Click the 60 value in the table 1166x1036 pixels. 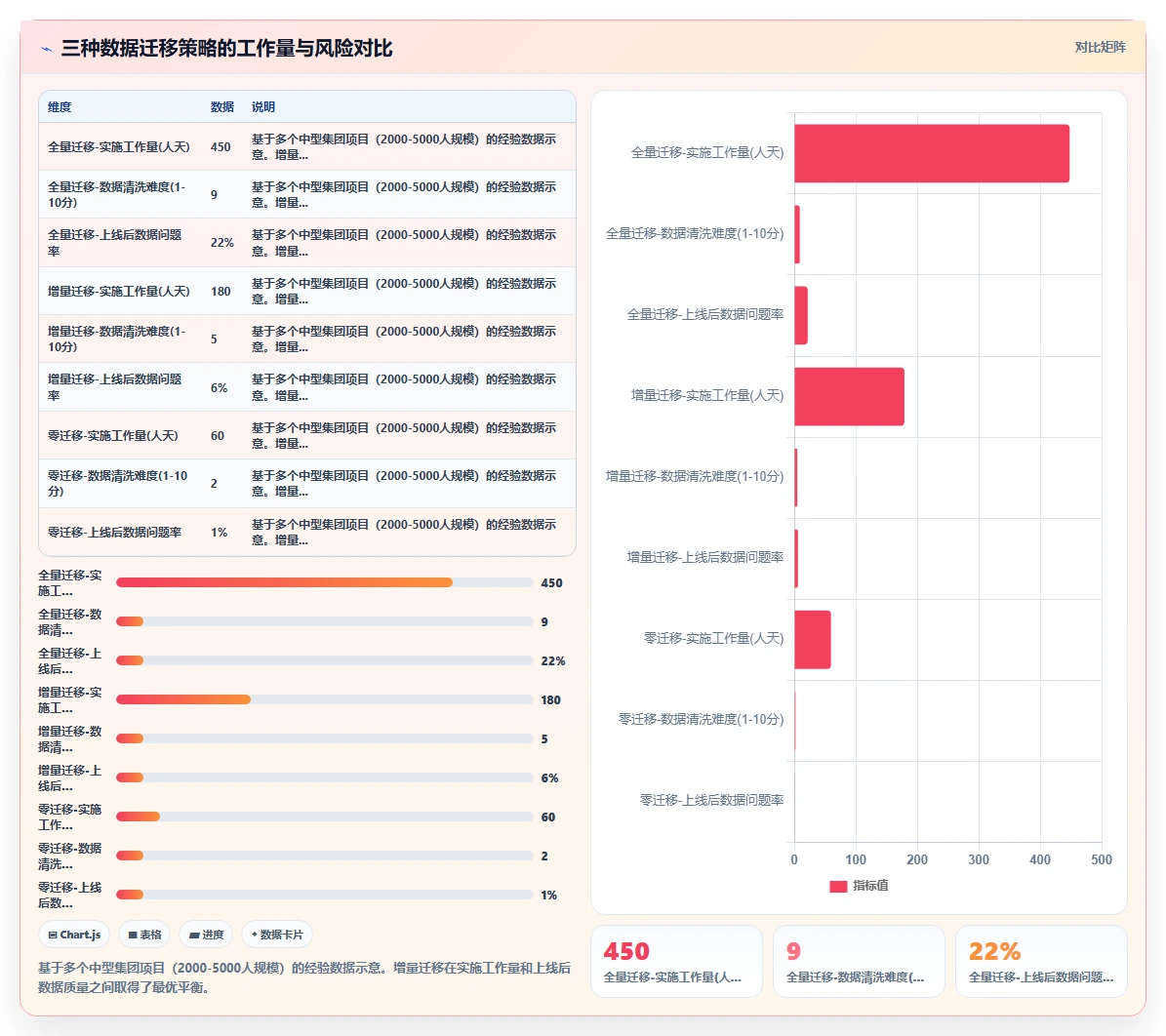pyautogui.click(x=218, y=436)
